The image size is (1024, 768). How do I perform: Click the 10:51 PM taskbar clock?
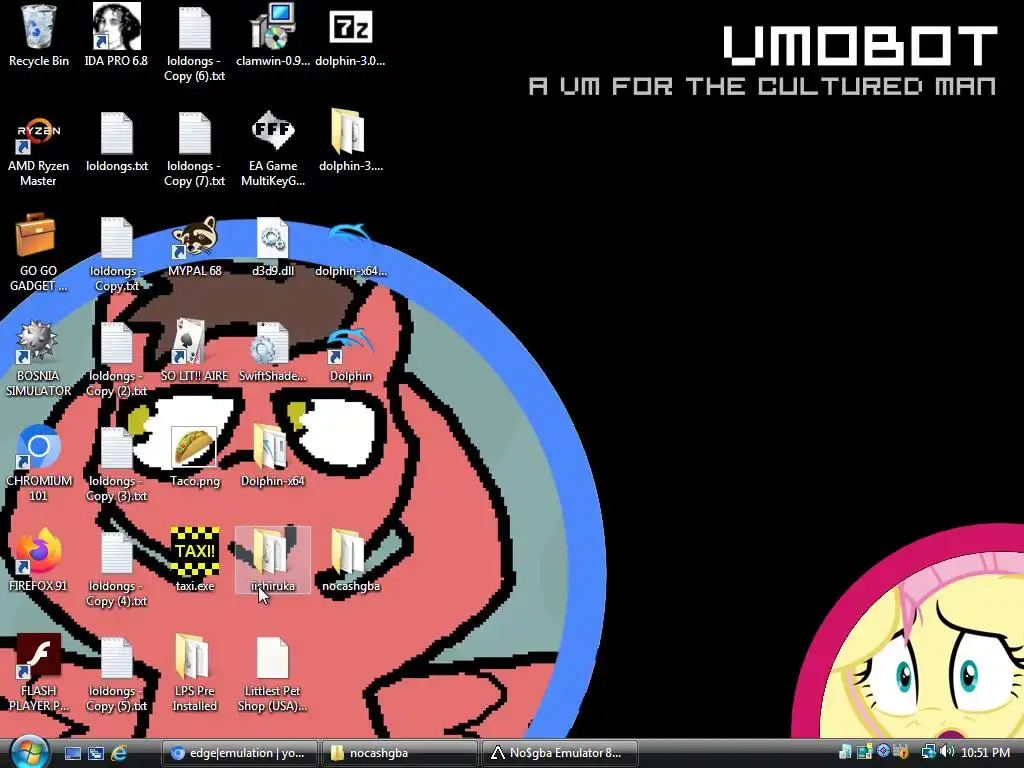pos(985,753)
